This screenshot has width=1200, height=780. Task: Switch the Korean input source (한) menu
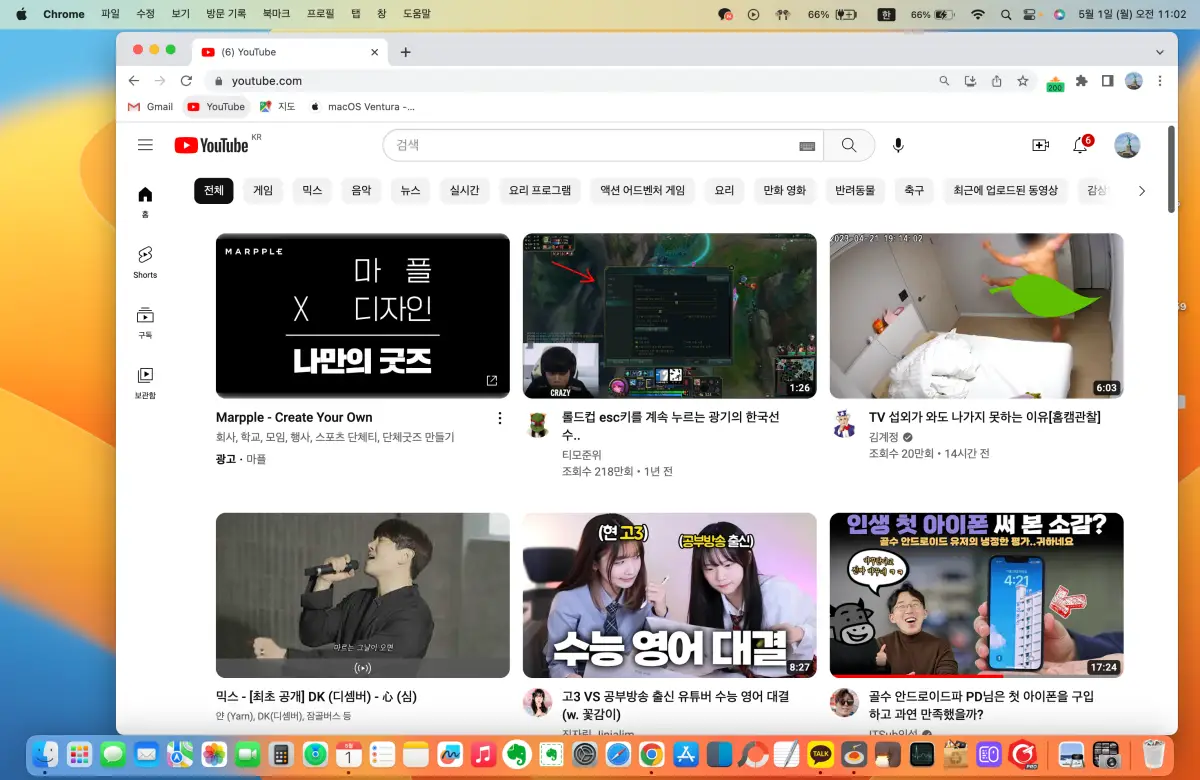(x=886, y=14)
